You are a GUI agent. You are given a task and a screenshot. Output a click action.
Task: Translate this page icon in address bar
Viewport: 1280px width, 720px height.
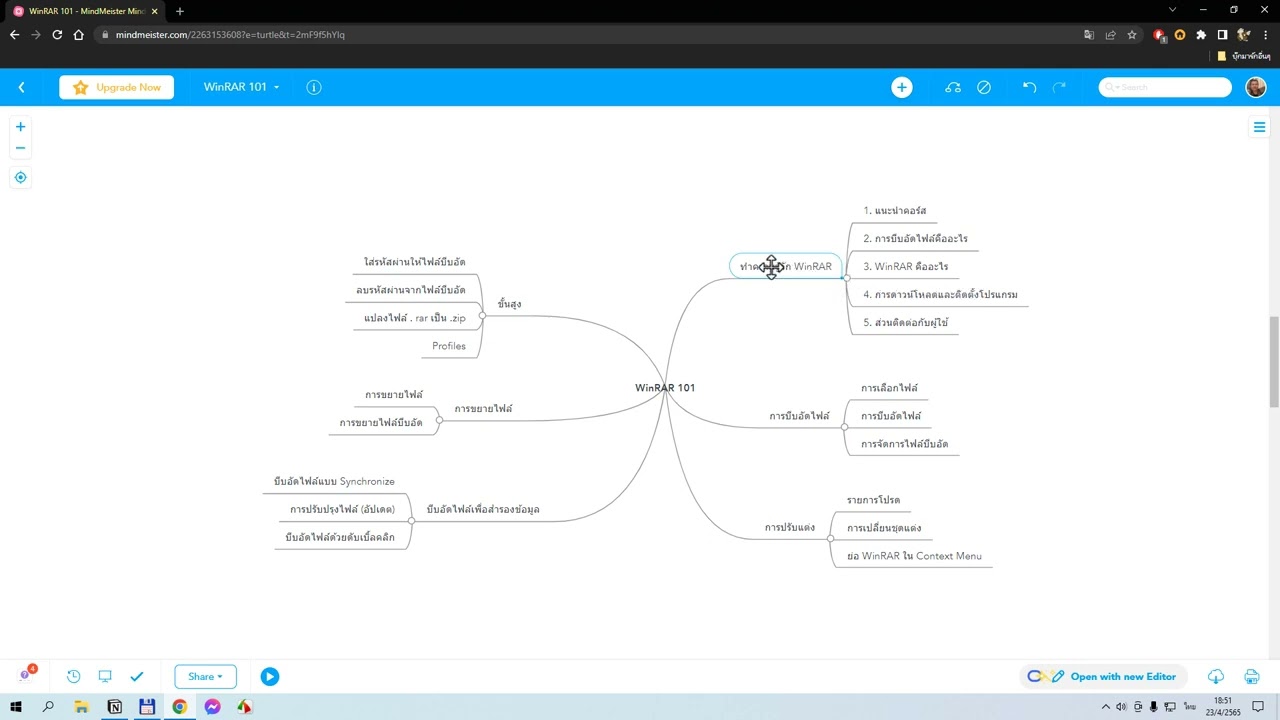1089,34
